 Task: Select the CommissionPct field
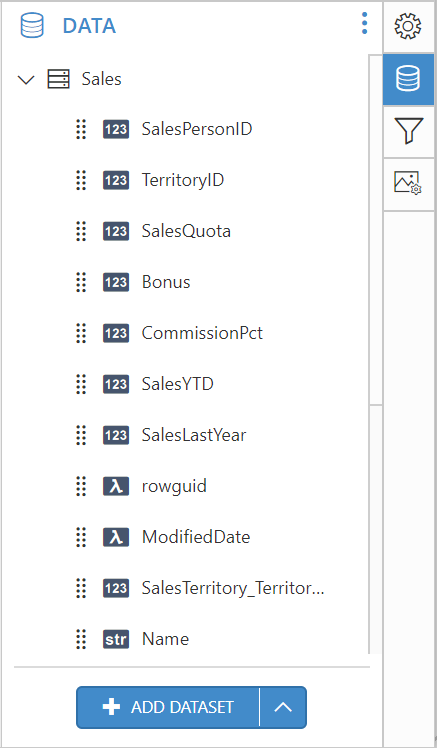202,333
